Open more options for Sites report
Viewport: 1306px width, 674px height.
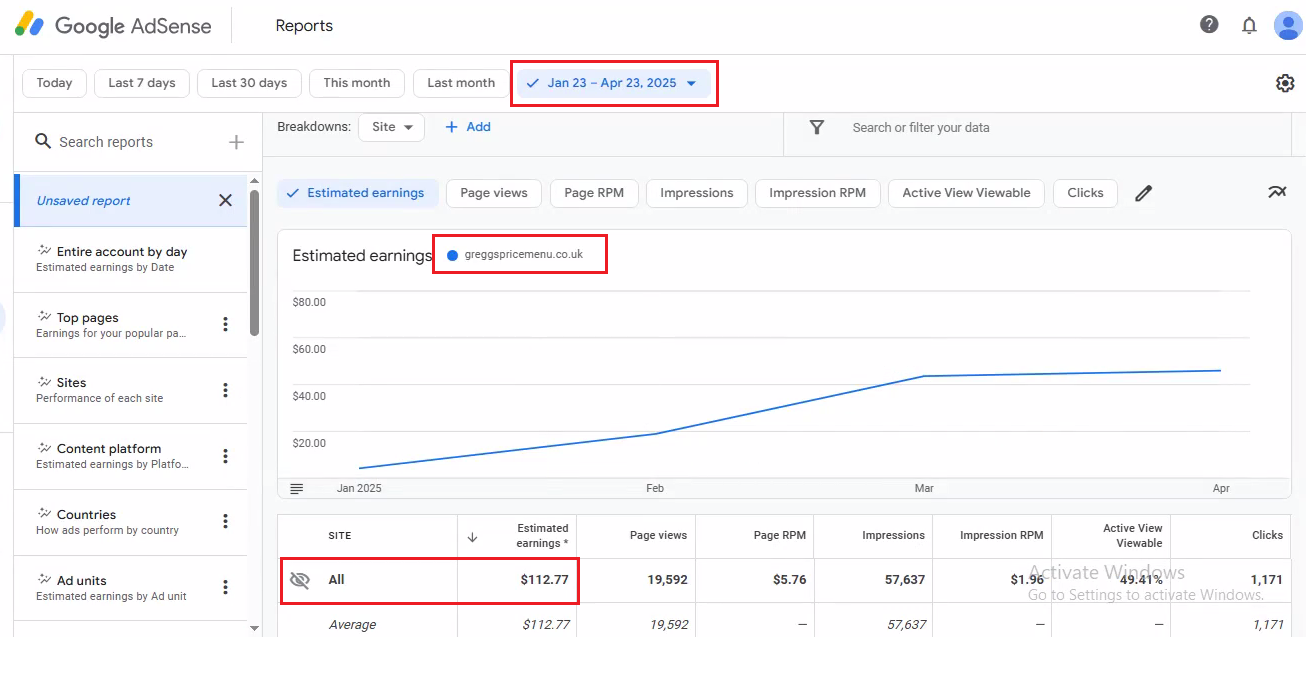pyautogui.click(x=225, y=390)
